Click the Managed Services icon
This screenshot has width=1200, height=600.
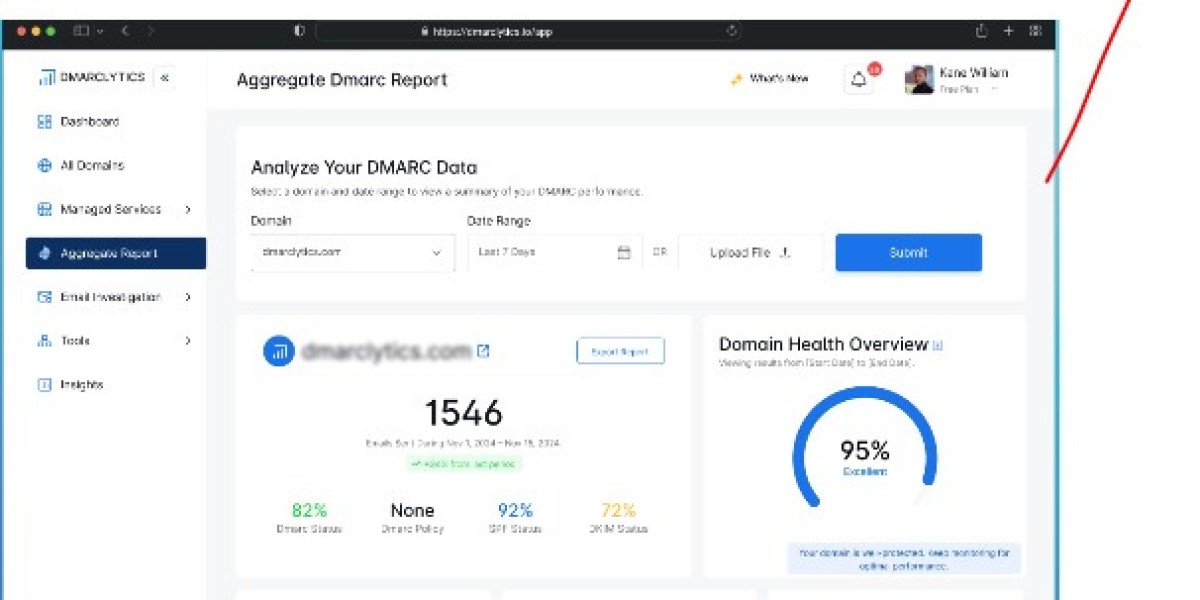(44, 210)
